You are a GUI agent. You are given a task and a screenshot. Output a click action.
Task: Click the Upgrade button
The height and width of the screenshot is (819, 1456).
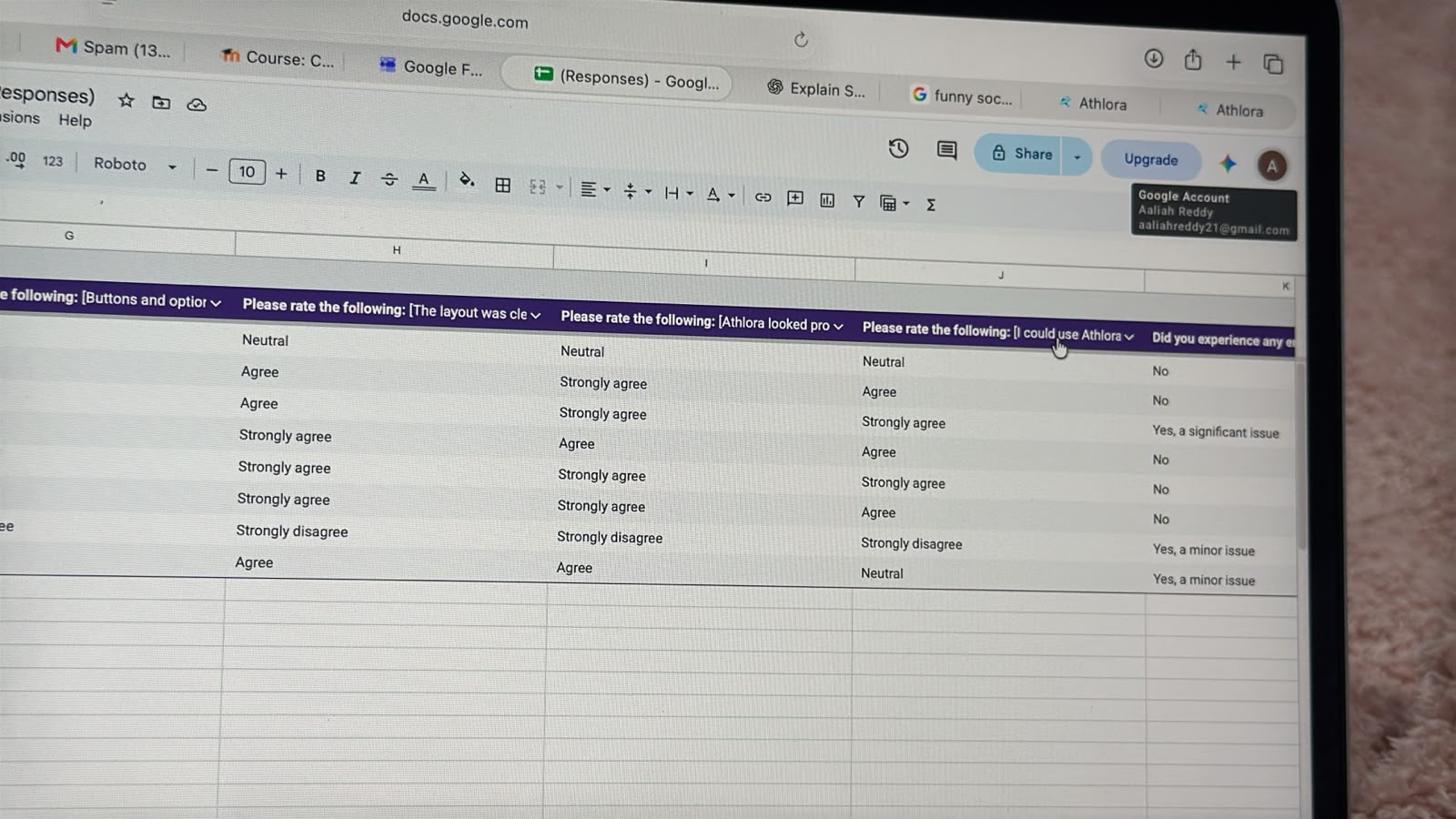pyautogui.click(x=1150, y=159)
